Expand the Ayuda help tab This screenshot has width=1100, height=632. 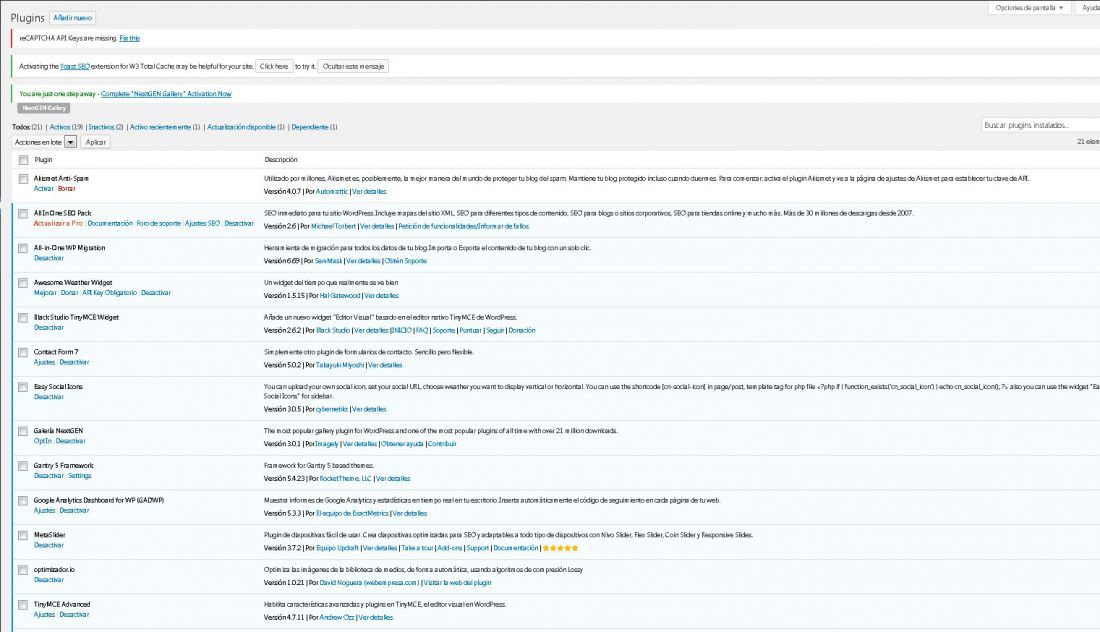1089,8
